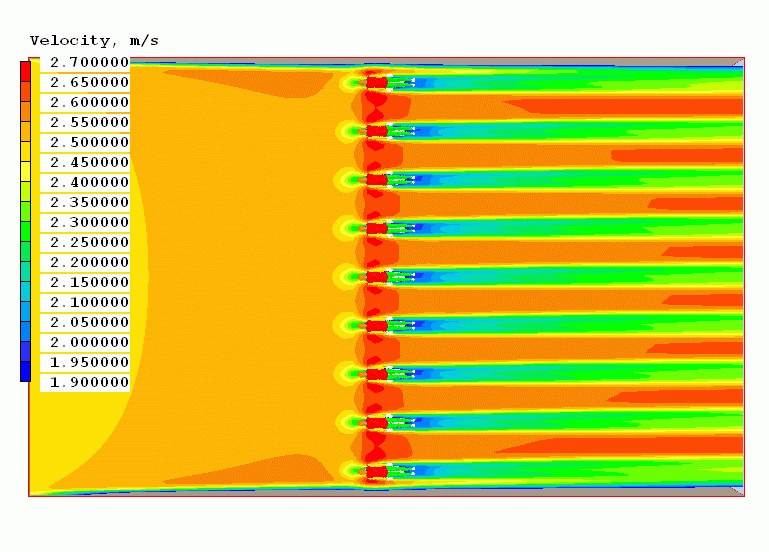Select the 2.250000 legend value
The height and width of the screenshot is (552, 769).
tap(89, 243)
